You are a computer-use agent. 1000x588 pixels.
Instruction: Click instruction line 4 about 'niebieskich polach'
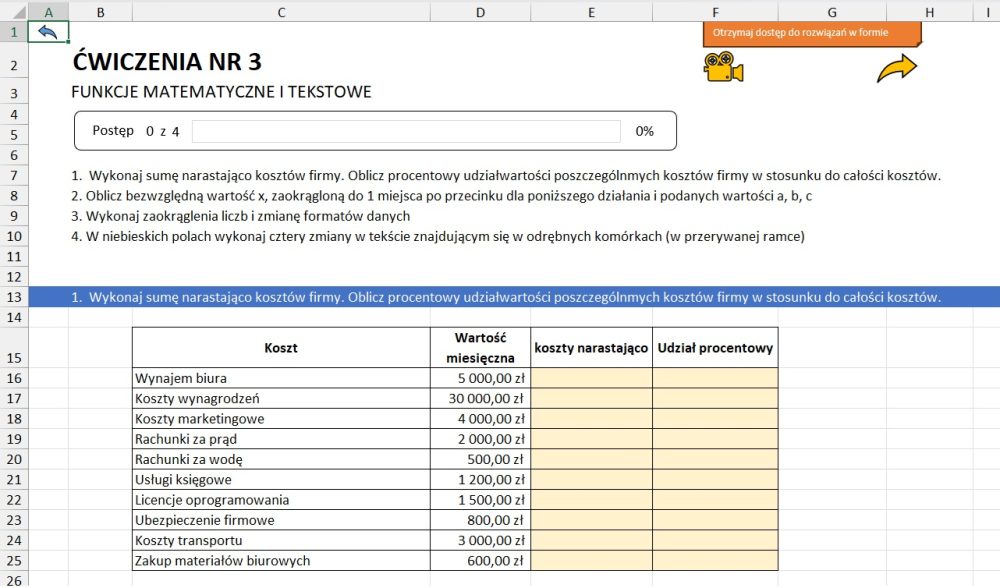(438, 237)
